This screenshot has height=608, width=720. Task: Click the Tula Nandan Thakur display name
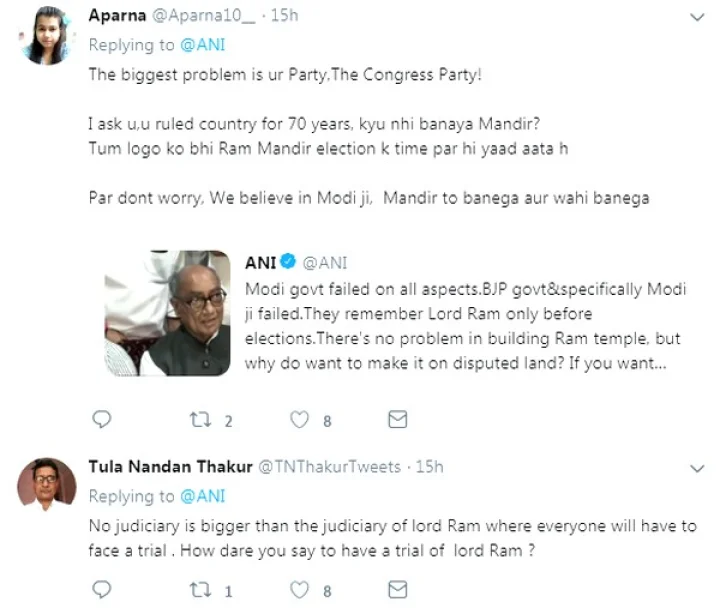point(170,467)
